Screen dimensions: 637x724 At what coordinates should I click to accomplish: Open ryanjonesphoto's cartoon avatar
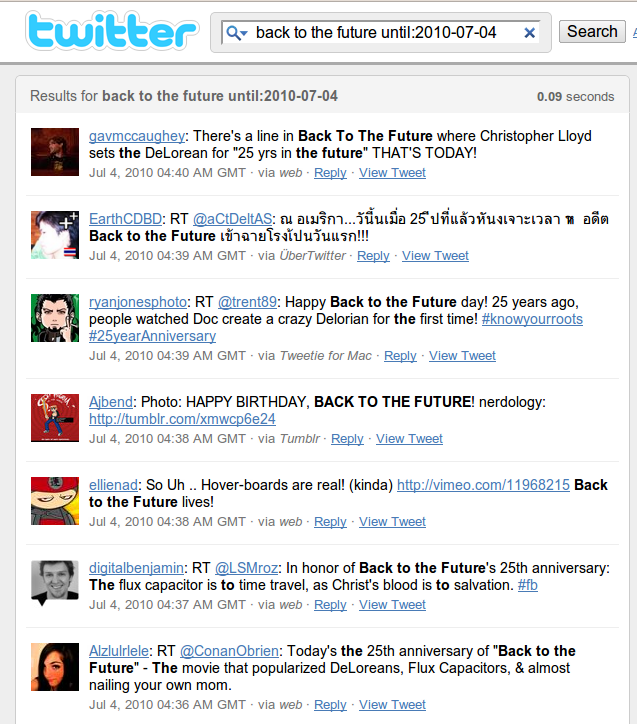pyautogui.click(x=55, y=318)
